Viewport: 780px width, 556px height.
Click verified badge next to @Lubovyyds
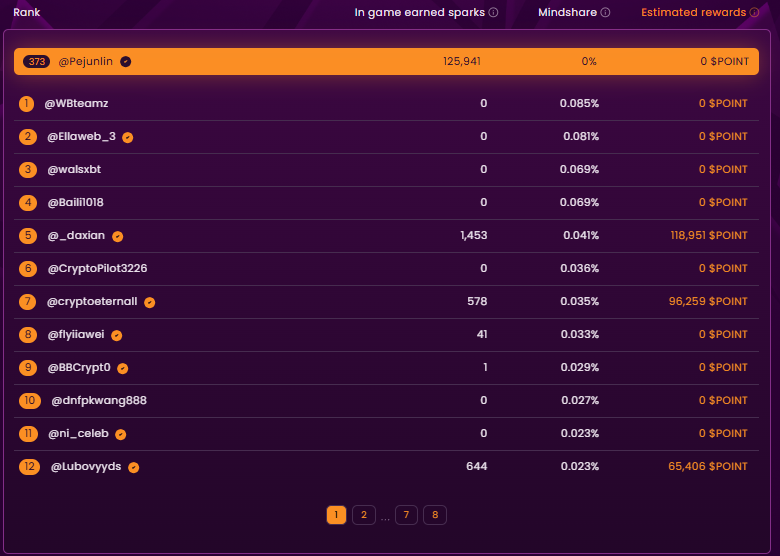coord(133,467)
